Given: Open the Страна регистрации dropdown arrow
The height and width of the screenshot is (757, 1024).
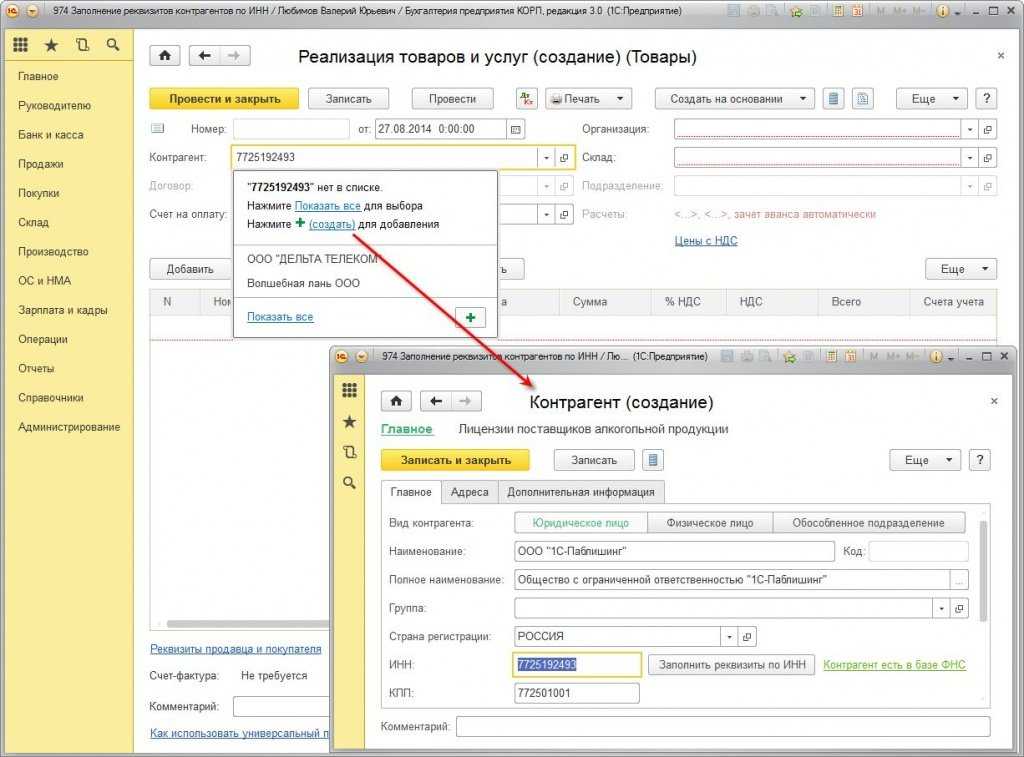Looking at the screenshot, I should (x=729, y=636).
